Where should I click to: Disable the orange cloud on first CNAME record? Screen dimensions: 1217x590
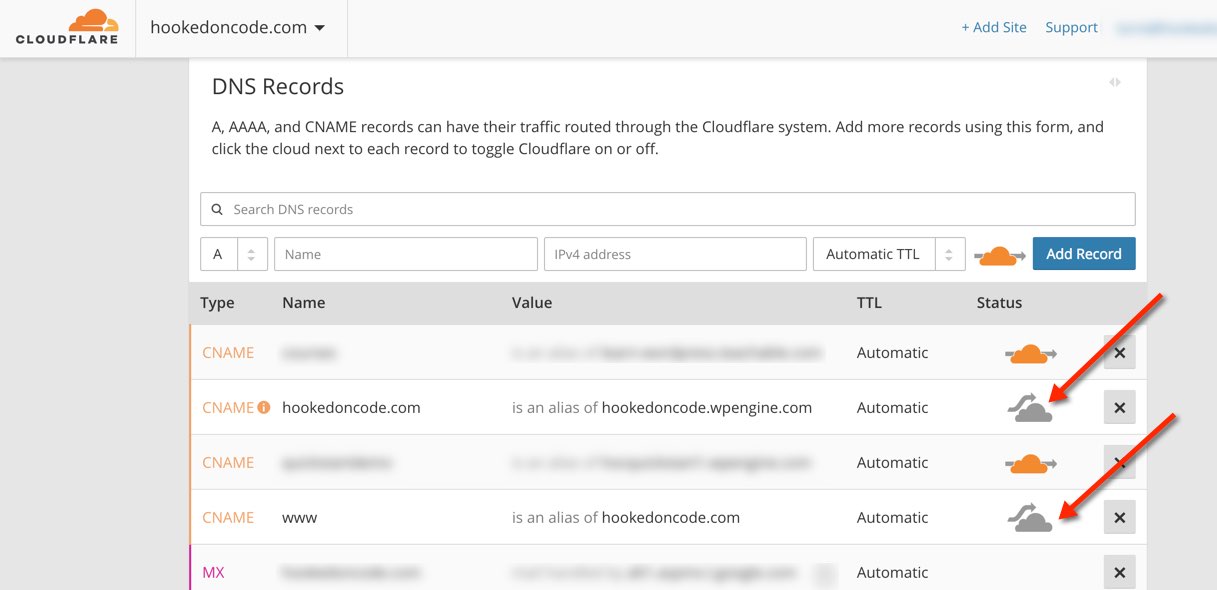1030,353
